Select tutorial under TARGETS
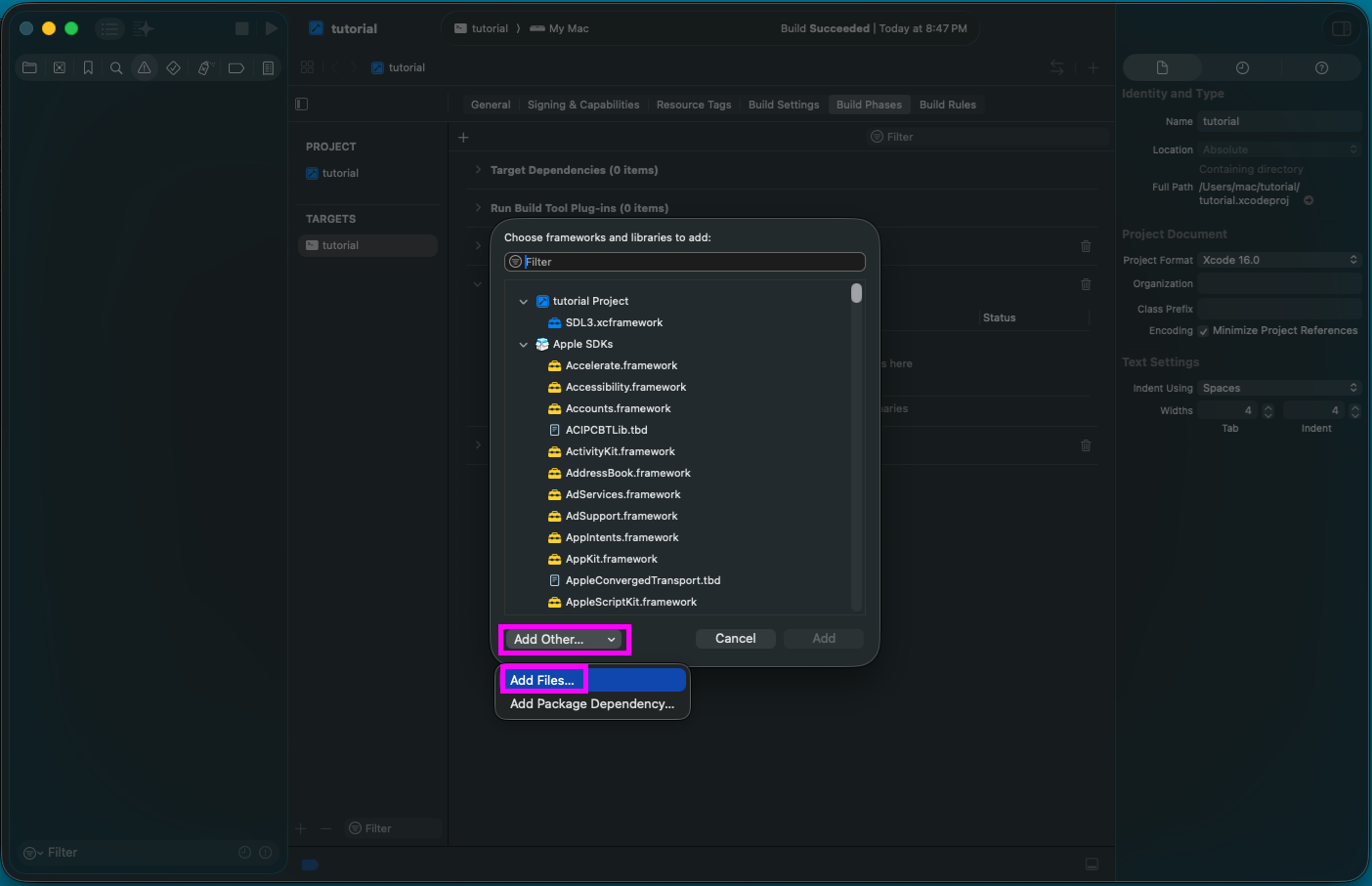 pos(367,245)
